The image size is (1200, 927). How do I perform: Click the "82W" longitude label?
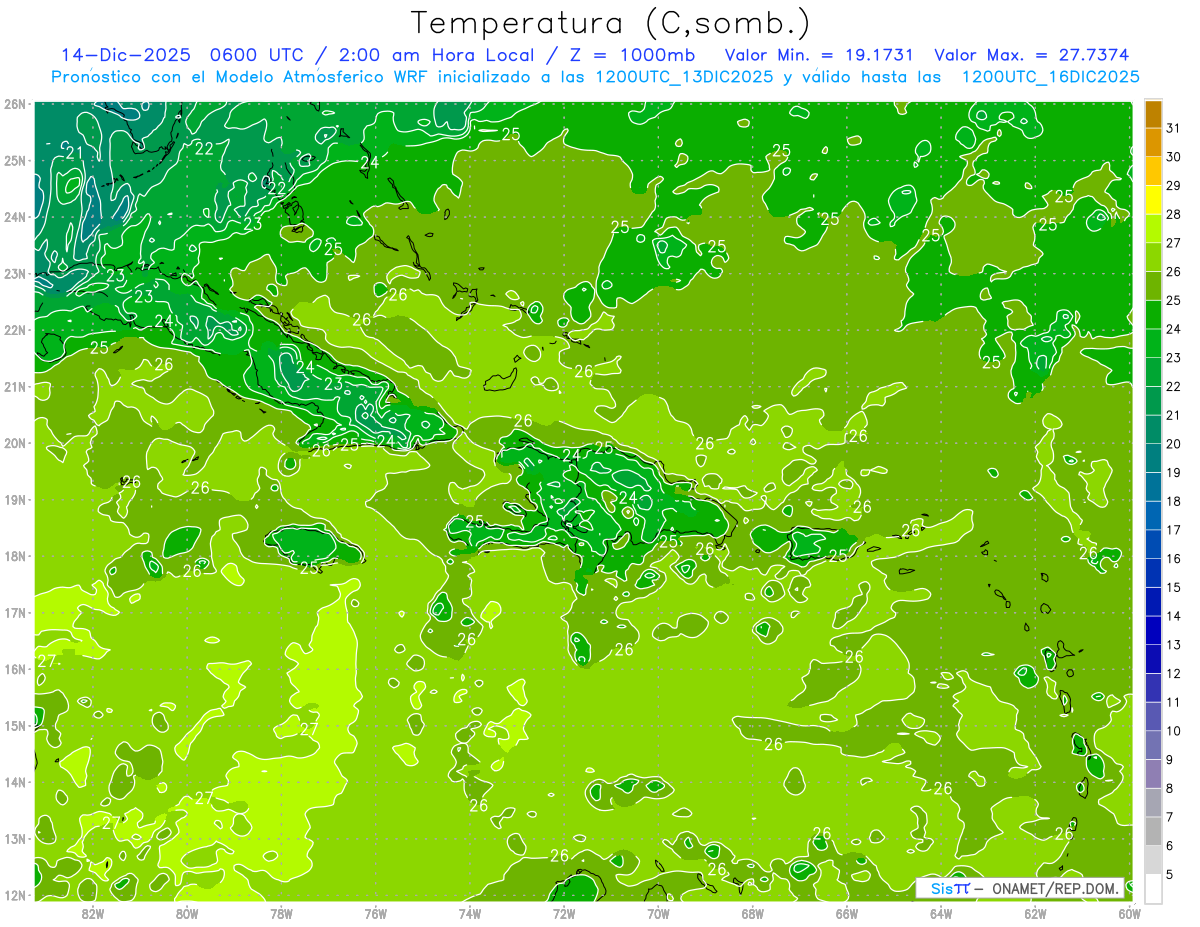[x=93, y=913]
